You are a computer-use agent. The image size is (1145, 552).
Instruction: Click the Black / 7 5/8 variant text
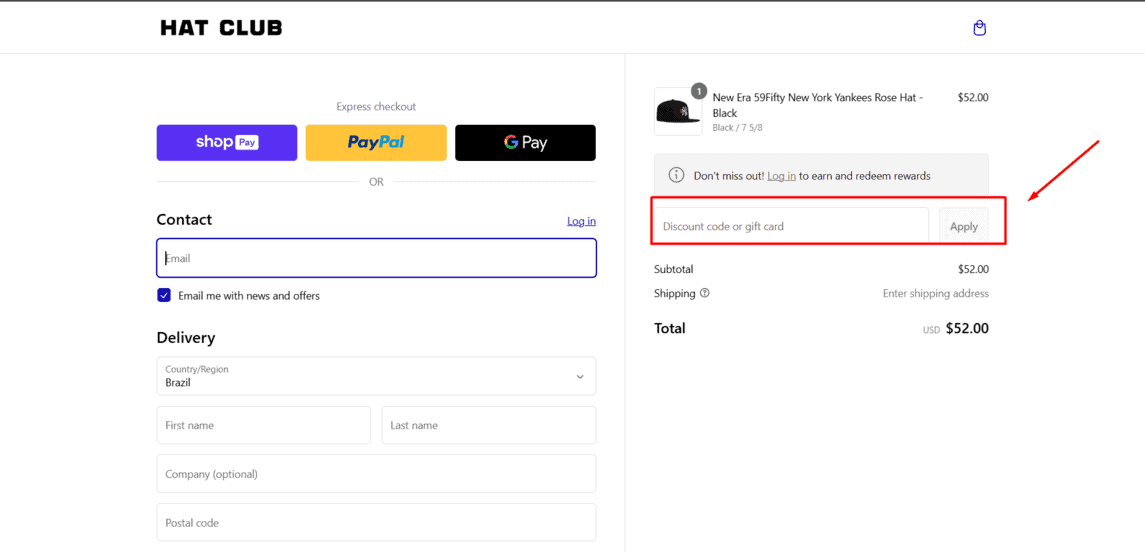[x=738, y=128]
